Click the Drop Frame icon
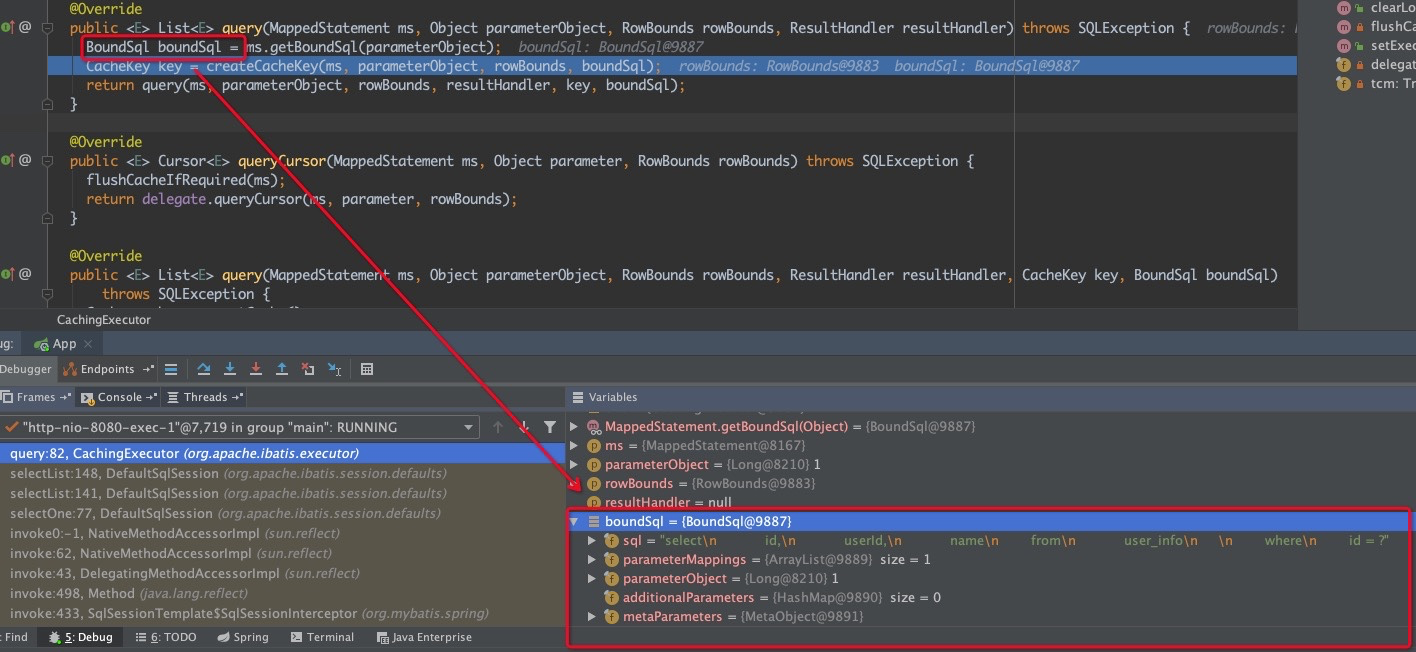 click(308, 369)
